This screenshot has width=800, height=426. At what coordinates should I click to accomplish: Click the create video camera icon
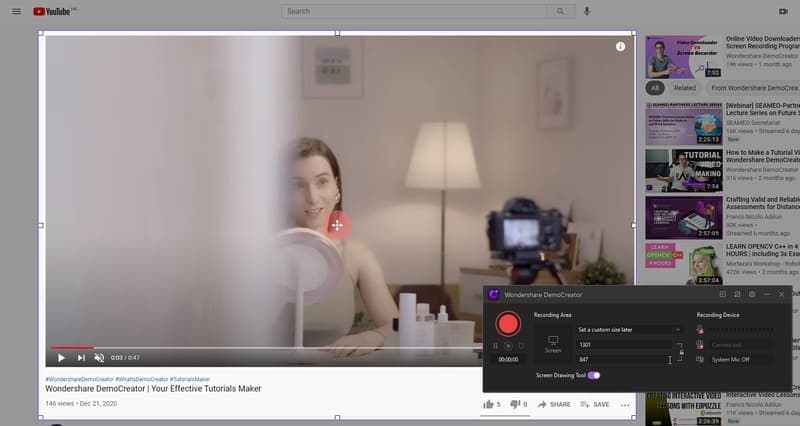pyautogui.click(x=783, y=11)
